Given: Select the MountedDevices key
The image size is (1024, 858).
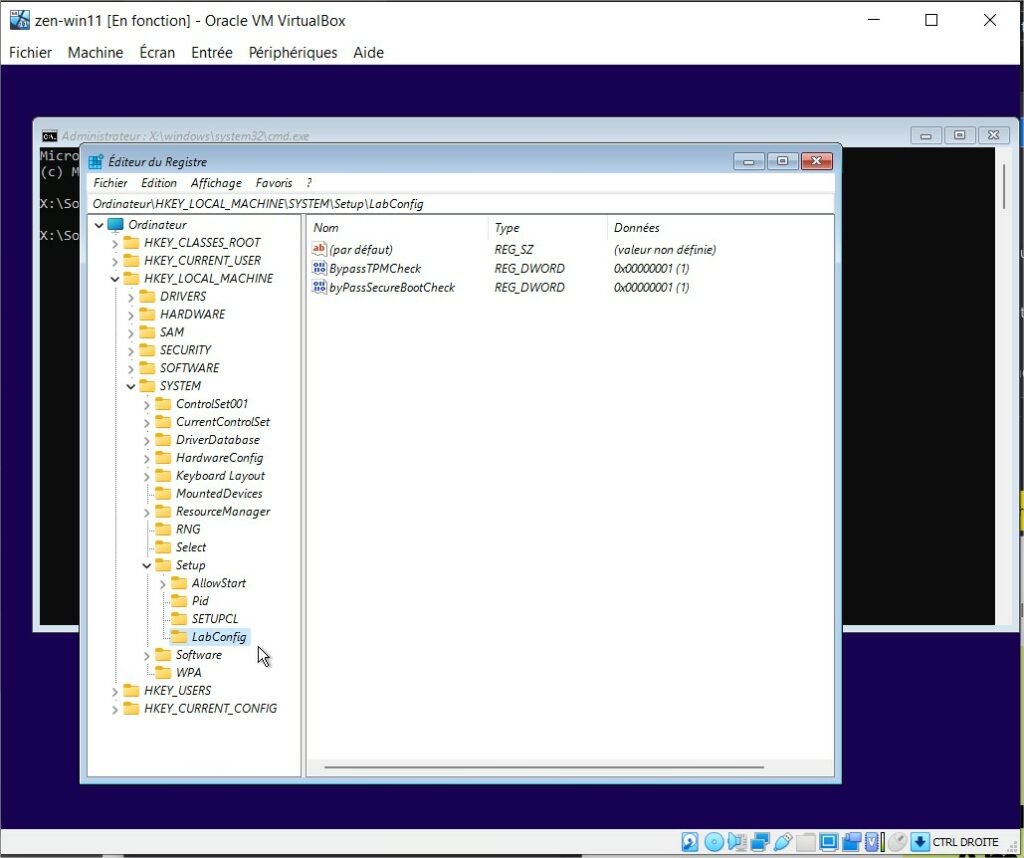Looking at the screenshot, I should pyautogui.click(x=219, y=494).
